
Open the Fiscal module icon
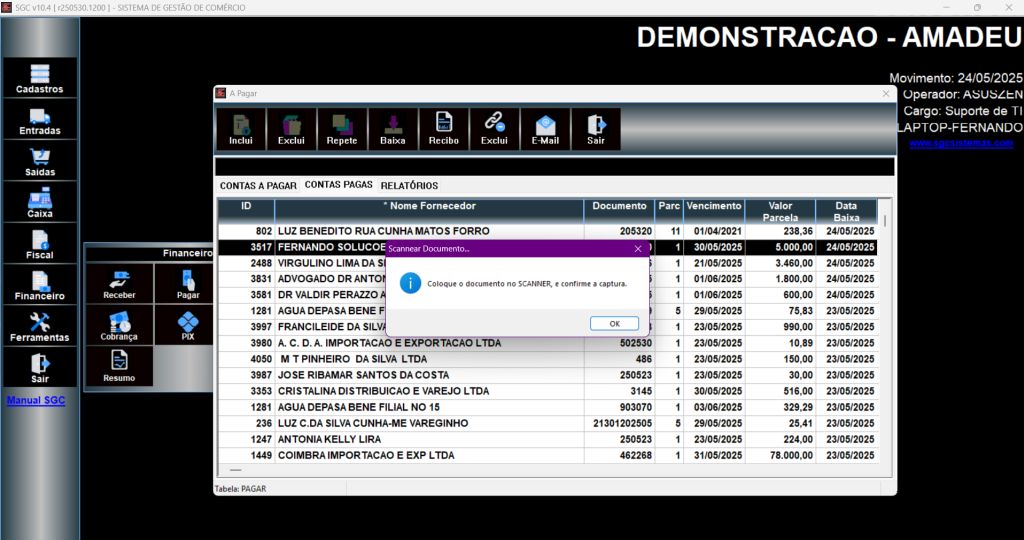39,244
